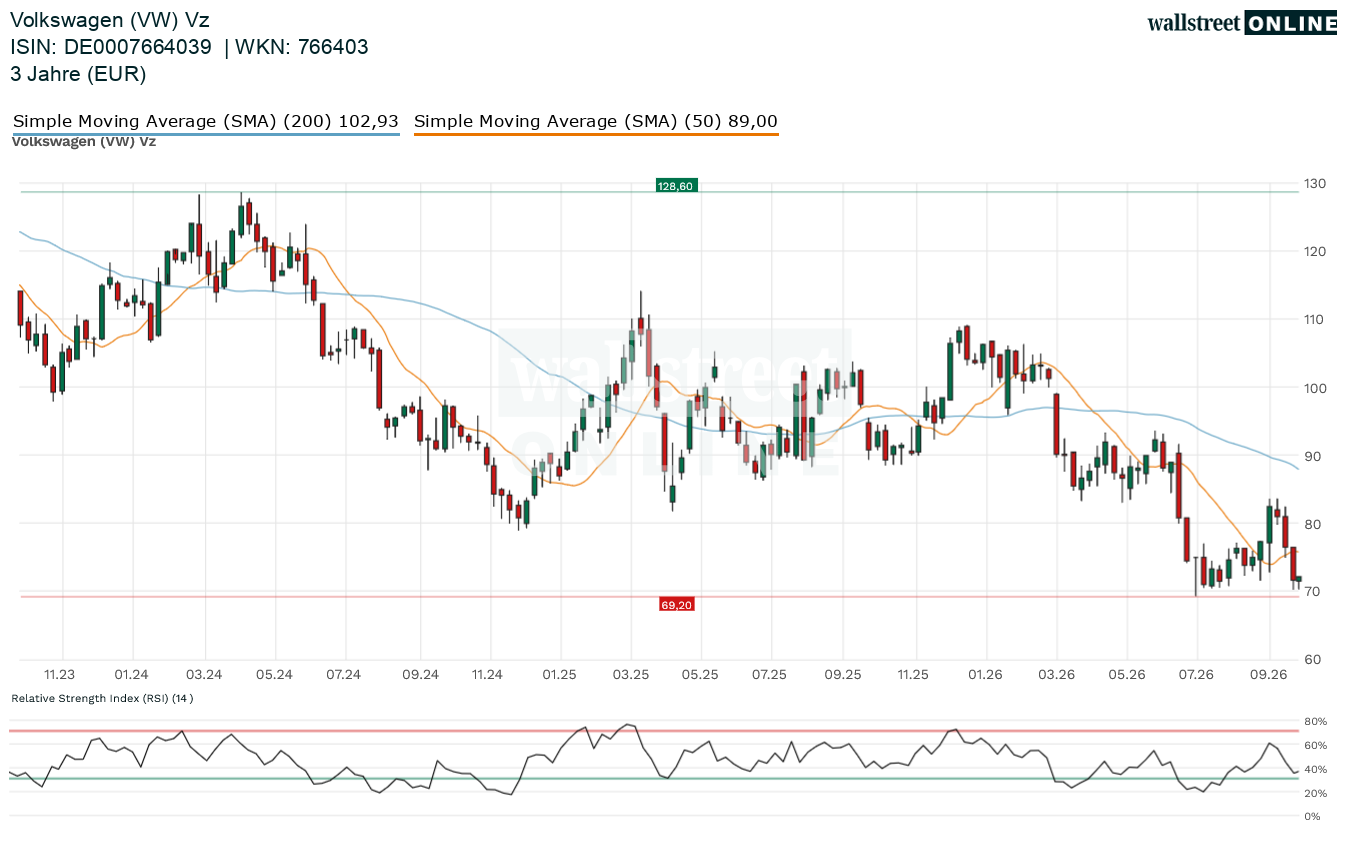Click the 120 price axis label
Screen dimensions: 1349x843
pos(1314,252)
